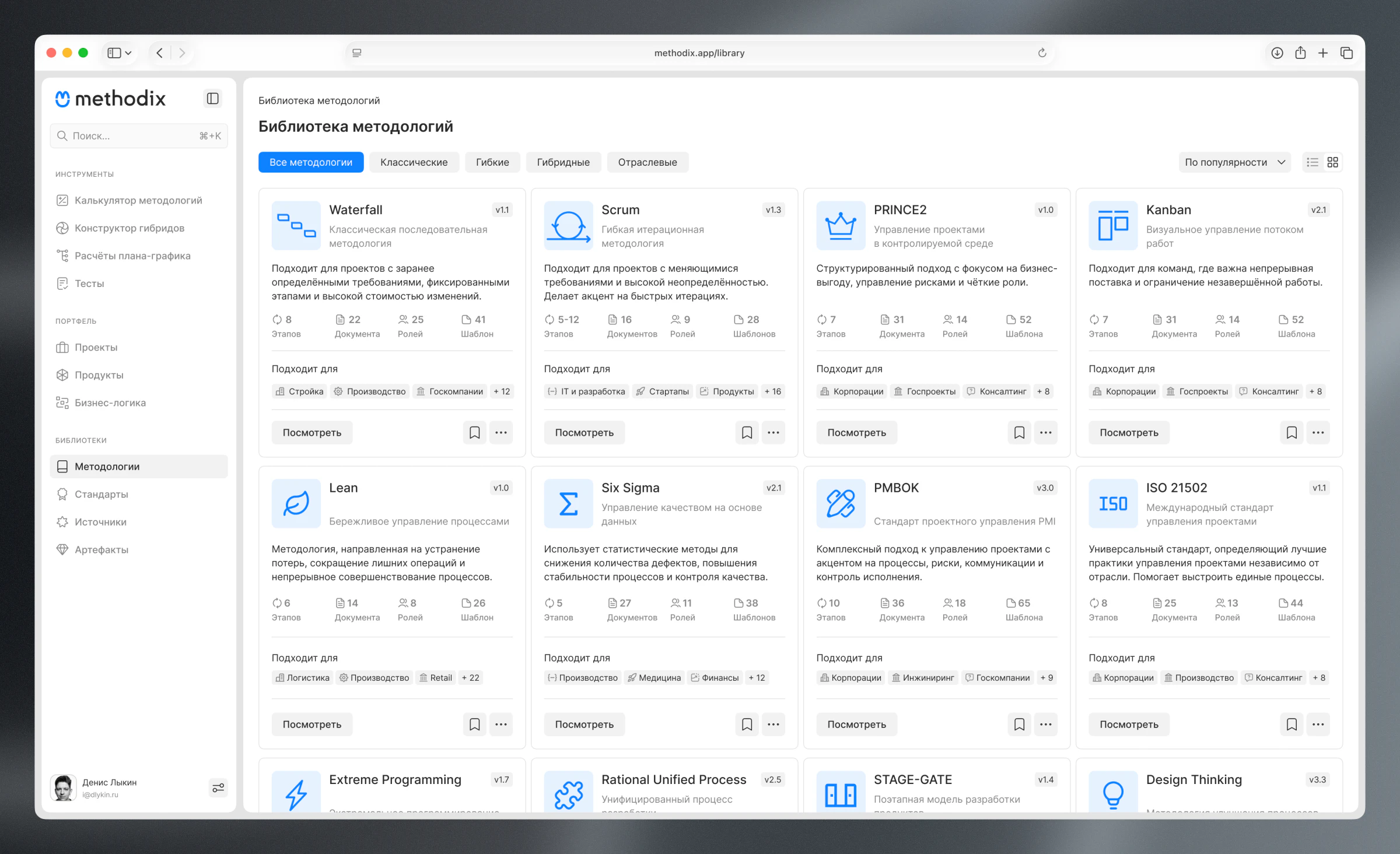1400x854 pixels.
Task: Select the Классические filter tab
Action: [x=414, y=162]
